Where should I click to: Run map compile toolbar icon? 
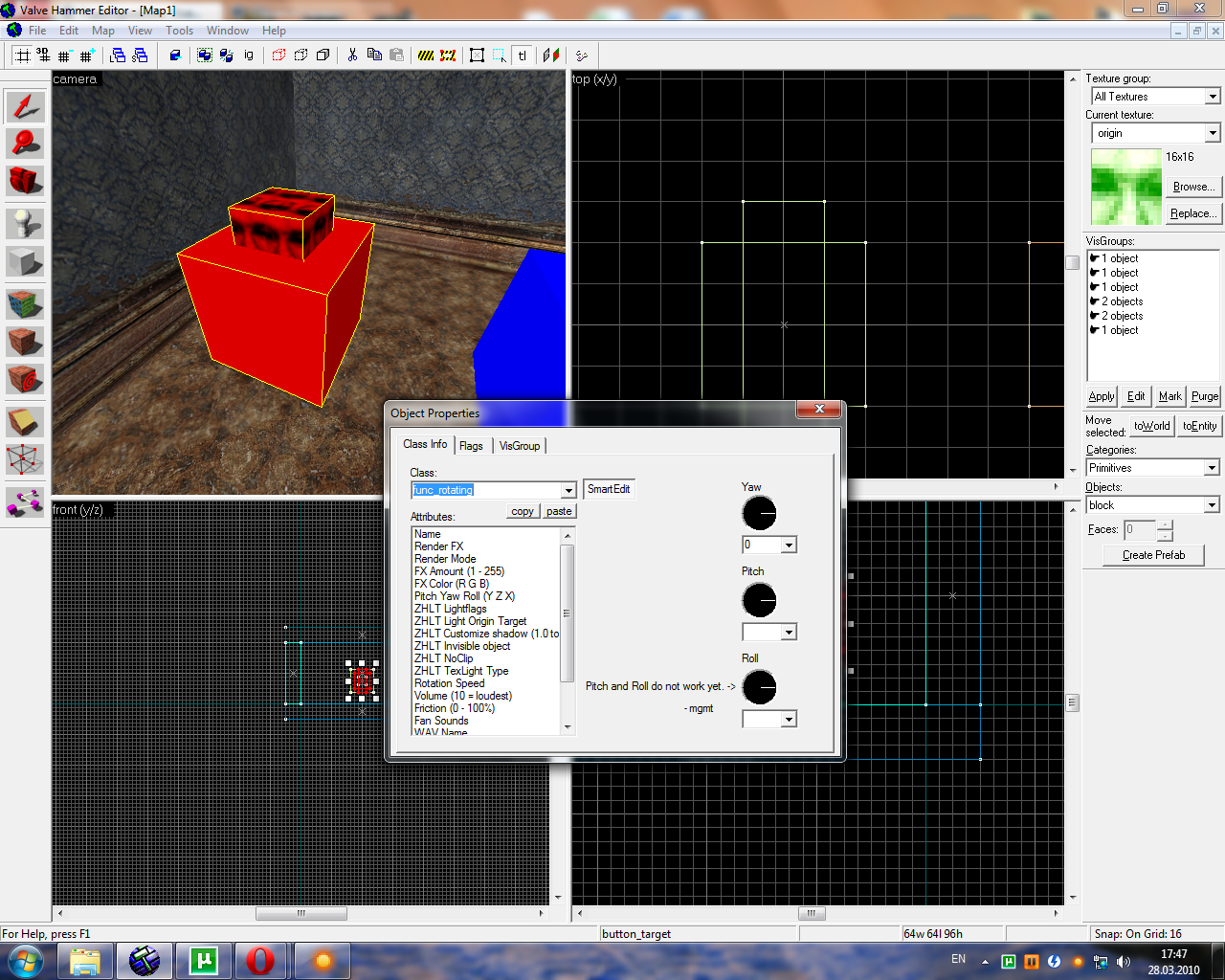581,56
